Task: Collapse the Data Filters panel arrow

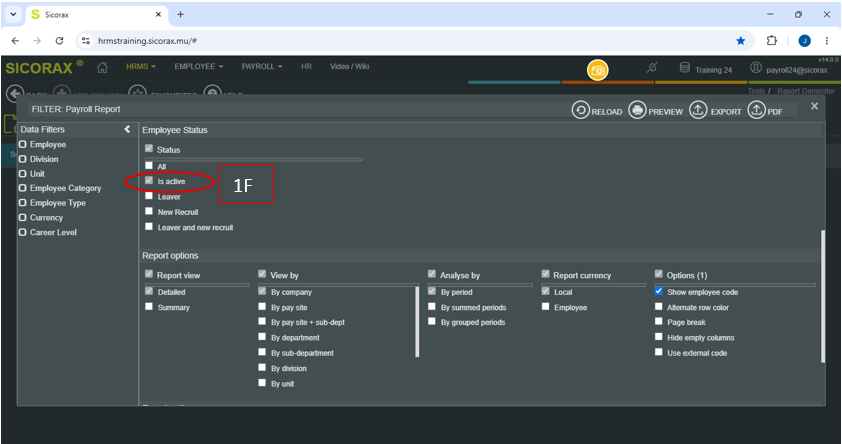Action: pyautogui.click(x=127, y=129)
